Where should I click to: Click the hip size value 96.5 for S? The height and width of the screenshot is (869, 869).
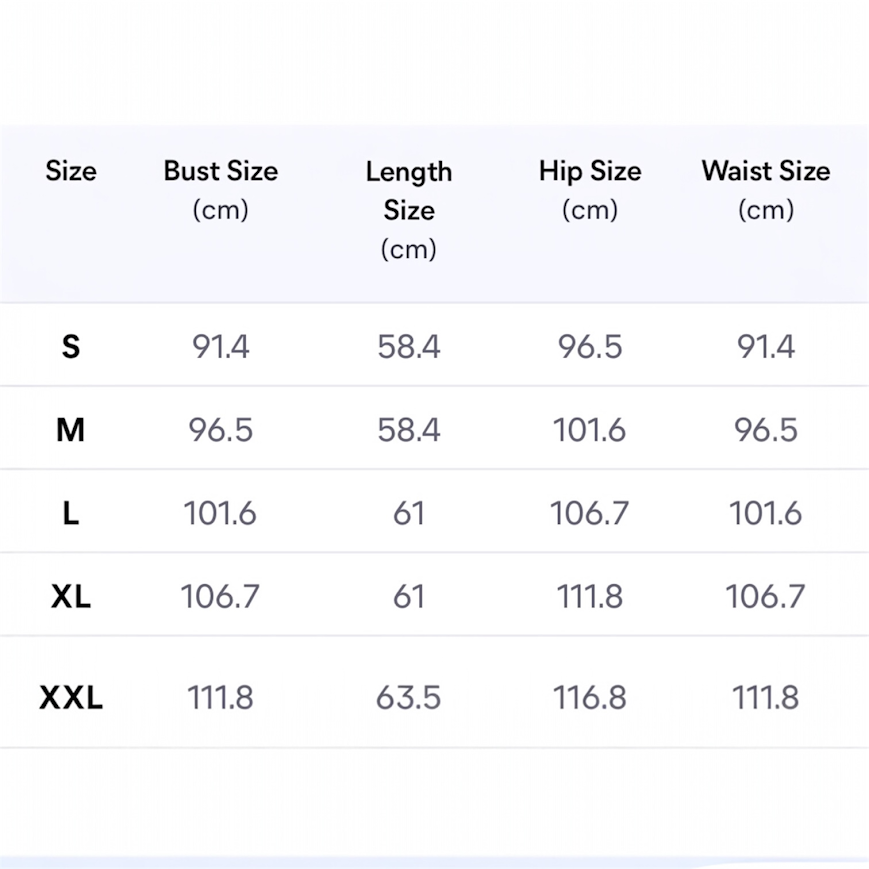tap(590, 347)
